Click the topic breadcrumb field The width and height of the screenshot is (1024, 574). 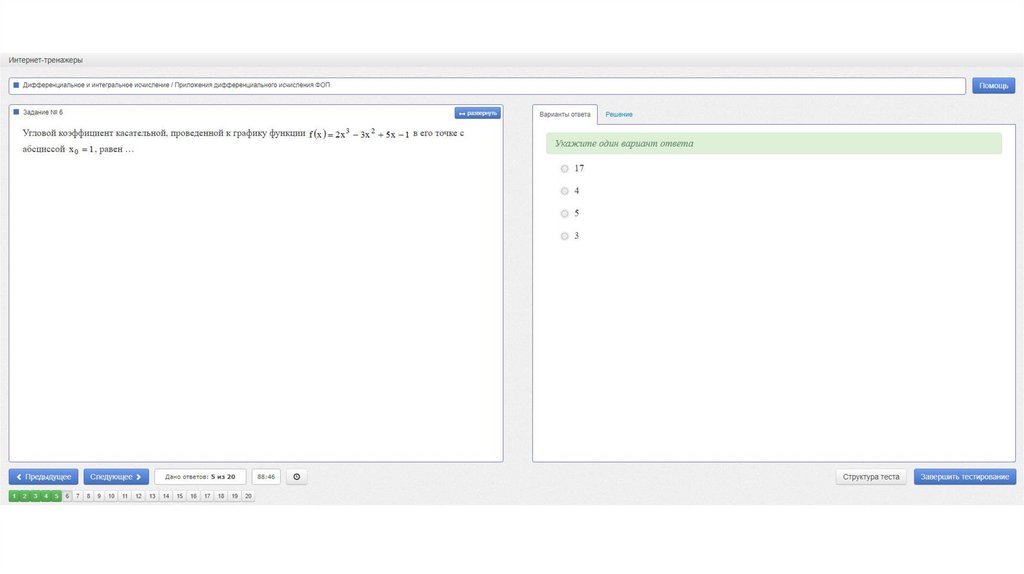point(487,86)
